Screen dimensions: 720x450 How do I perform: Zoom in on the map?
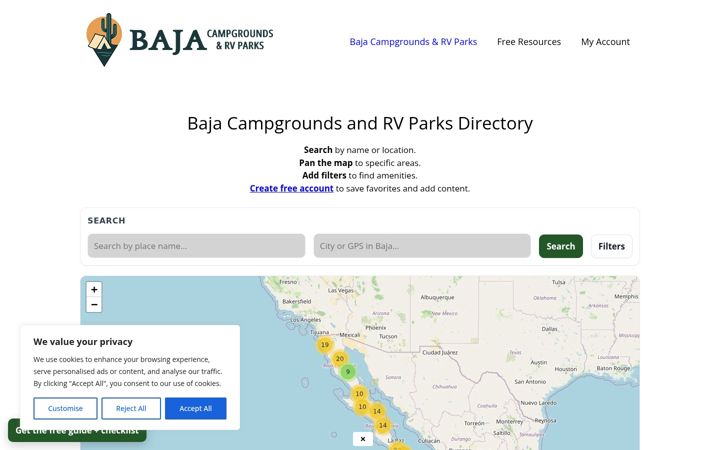94,289
